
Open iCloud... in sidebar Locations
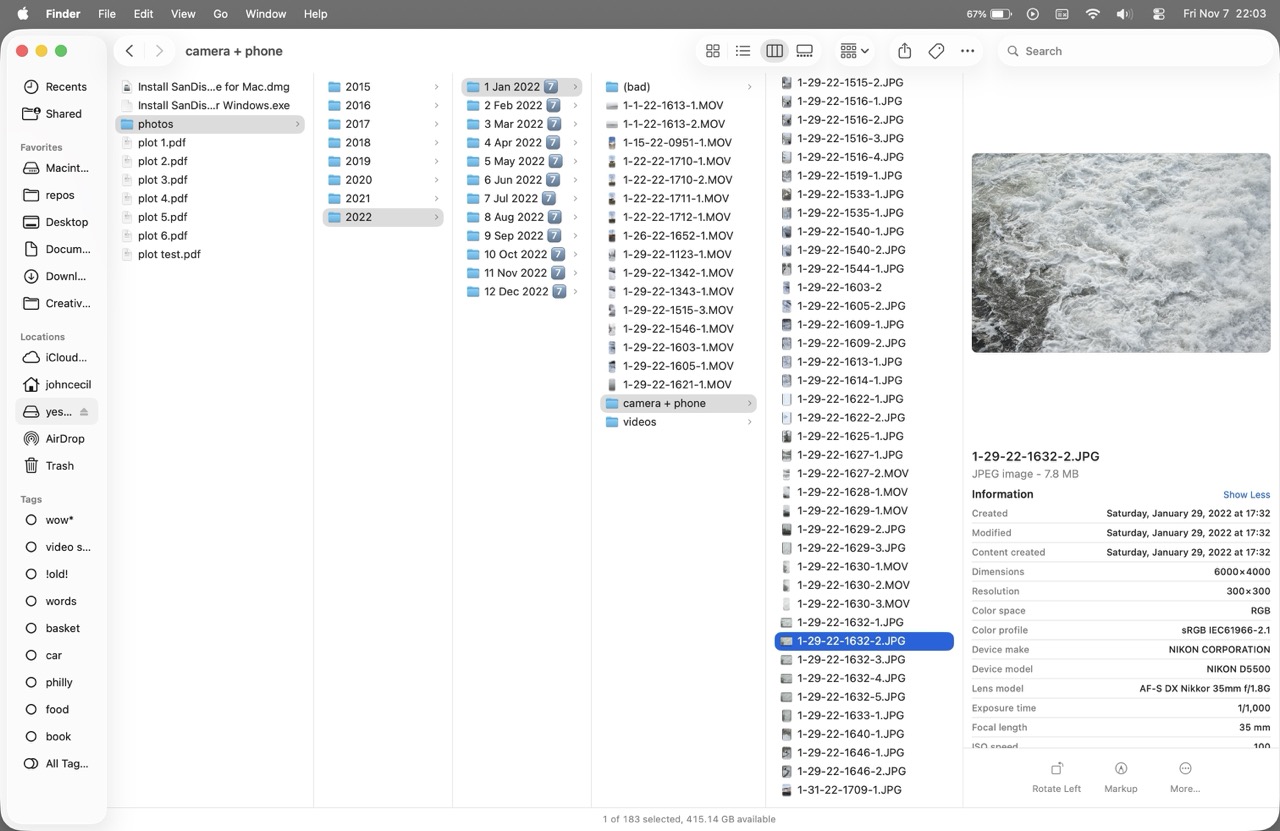coord(56,358)
